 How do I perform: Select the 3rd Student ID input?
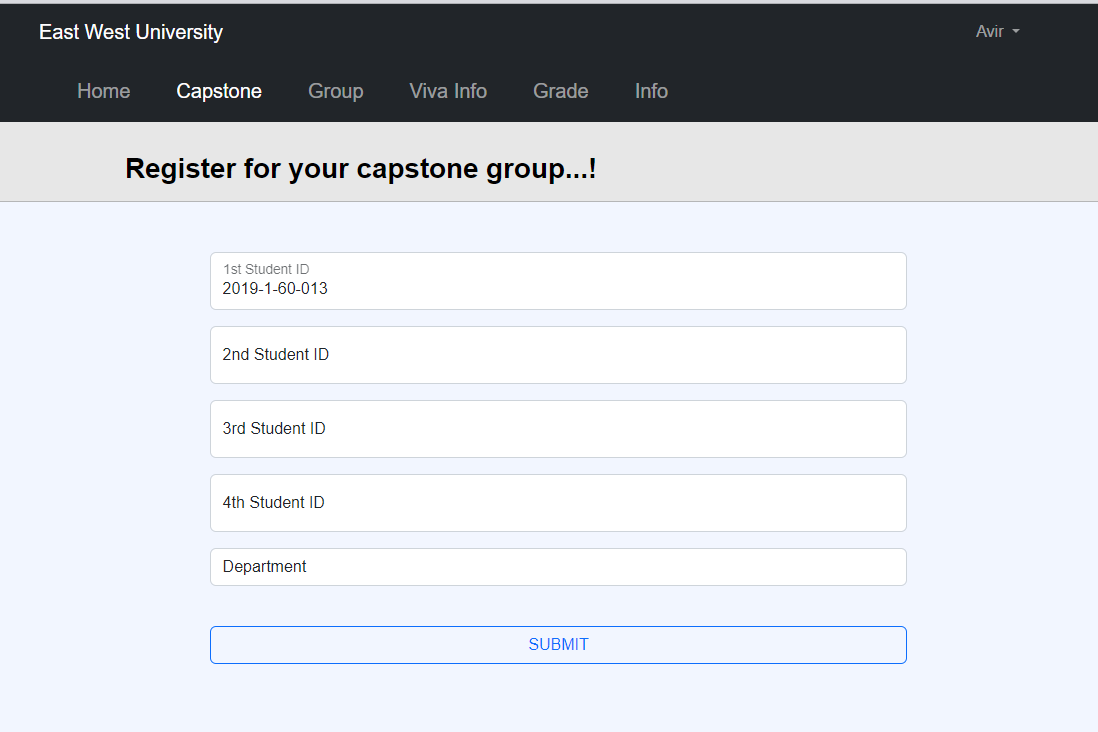pyautogui.click(x=558, y=429)
